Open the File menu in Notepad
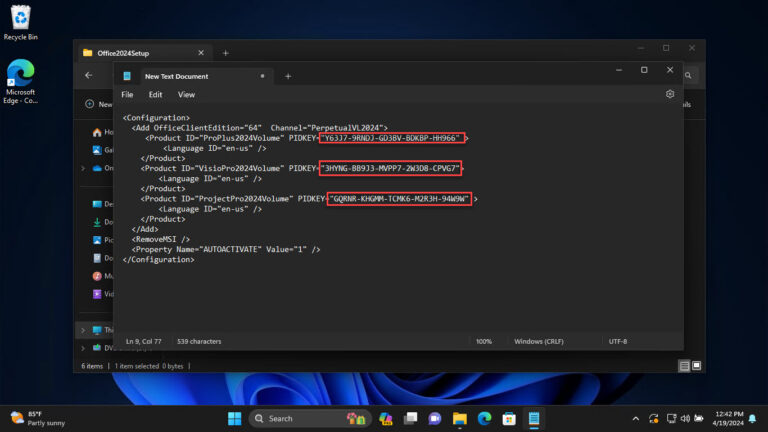768x432 pixels. pyautogui.click(x=127, y=95)
